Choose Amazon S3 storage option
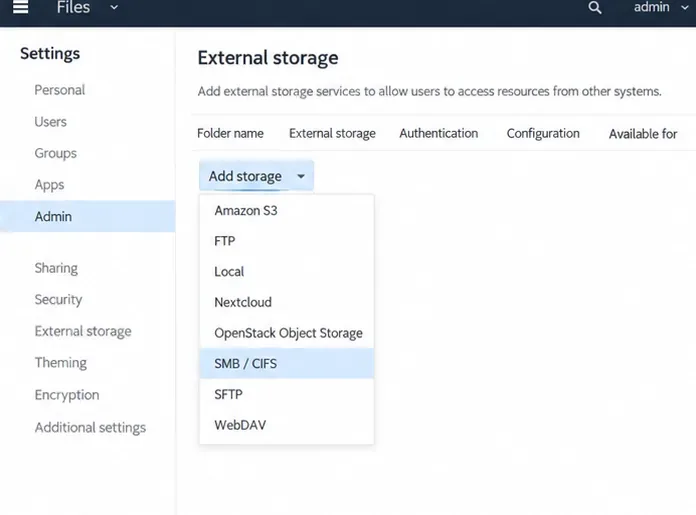The image size is (696, 515). (x=287, y=210)
